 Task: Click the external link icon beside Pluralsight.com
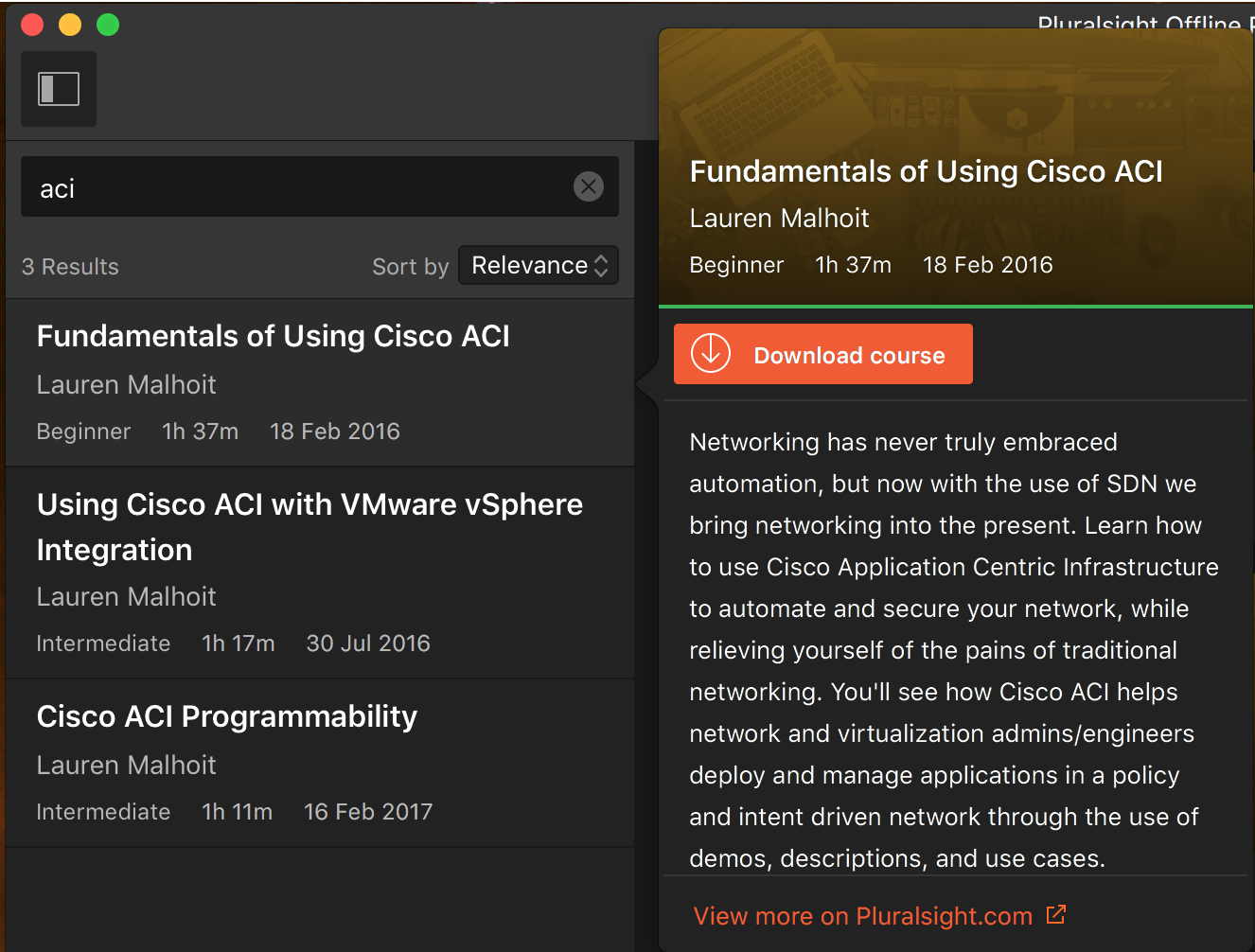coord(1056,914)
